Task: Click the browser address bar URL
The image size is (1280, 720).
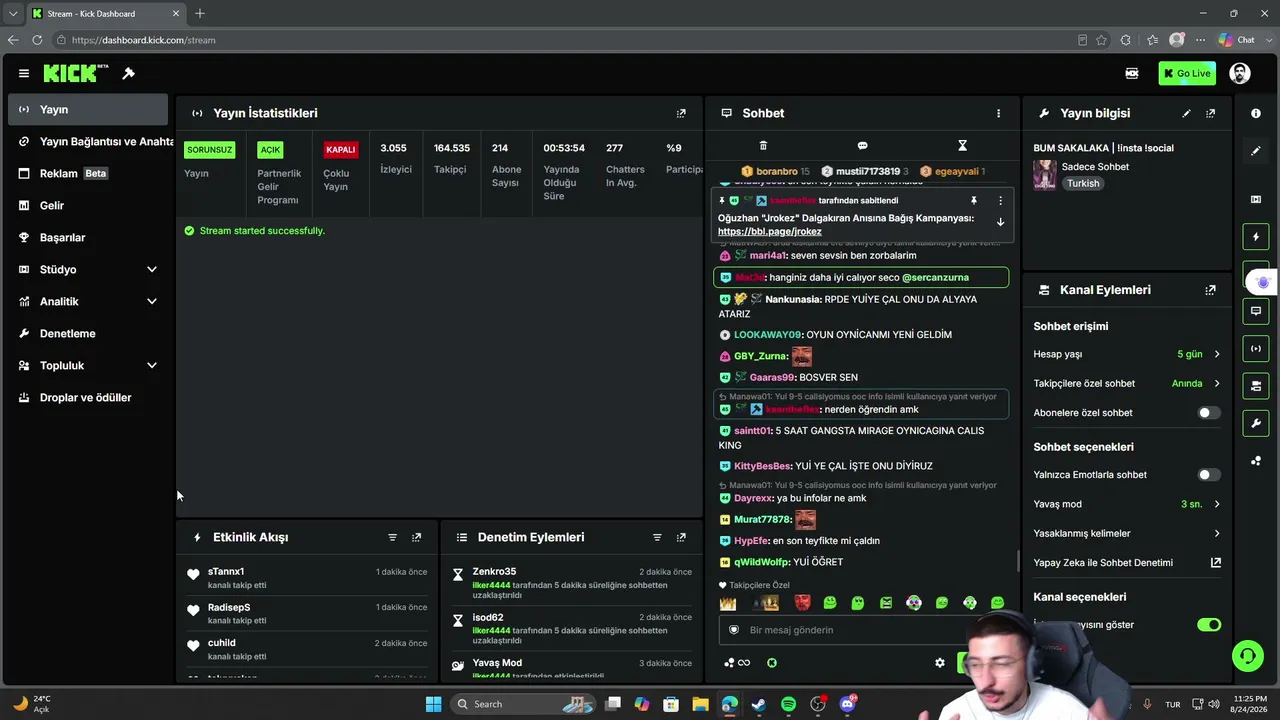Action: (x=144, y=40)
